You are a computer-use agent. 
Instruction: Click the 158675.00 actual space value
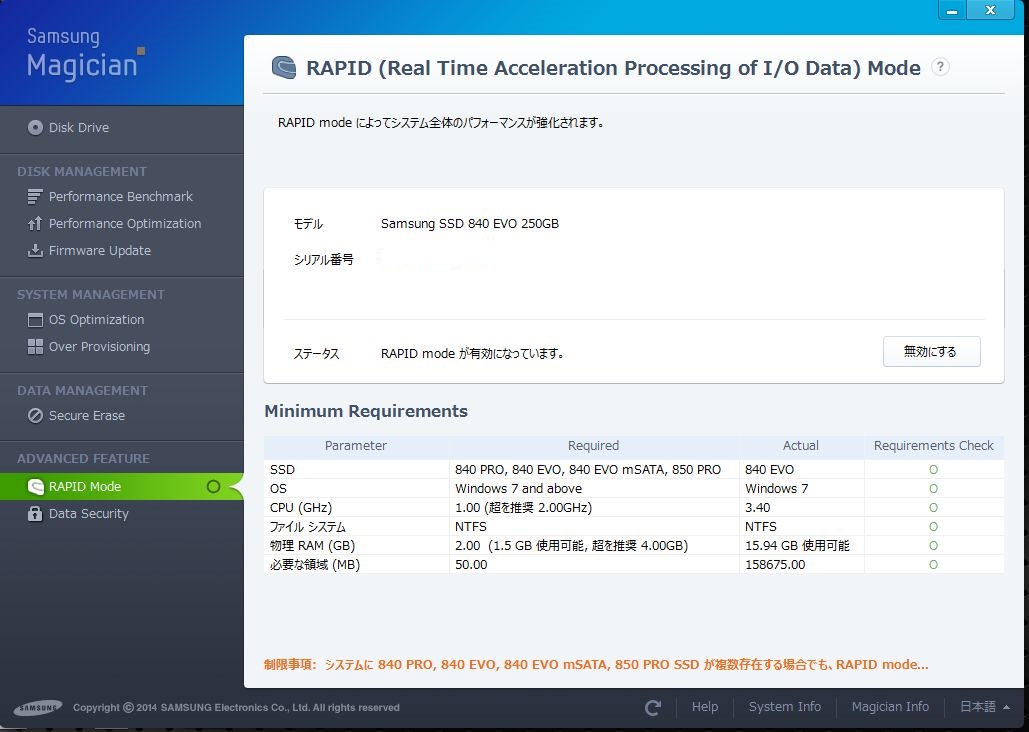point(775,565)
